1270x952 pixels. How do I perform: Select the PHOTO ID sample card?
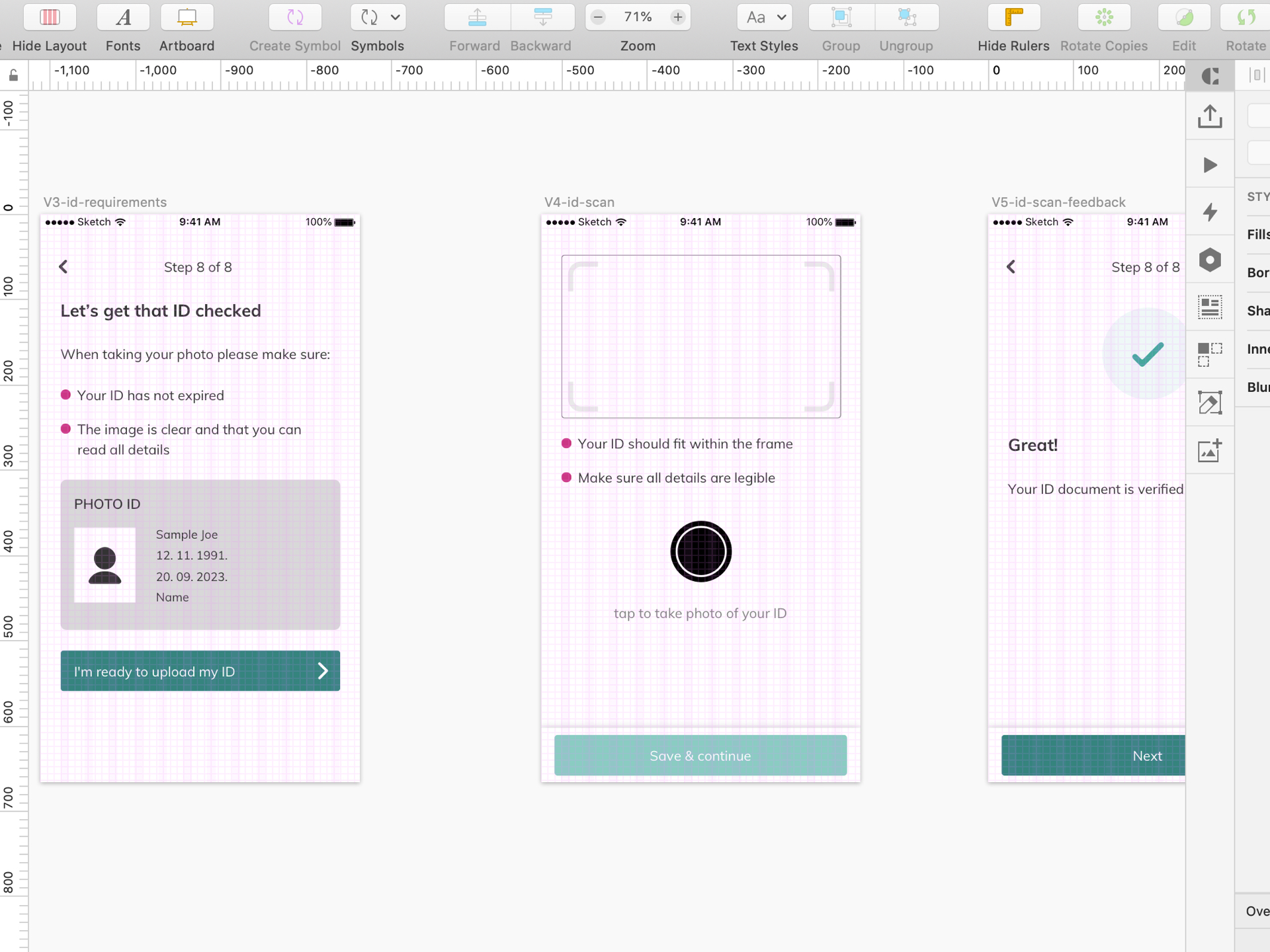[200, 555]
